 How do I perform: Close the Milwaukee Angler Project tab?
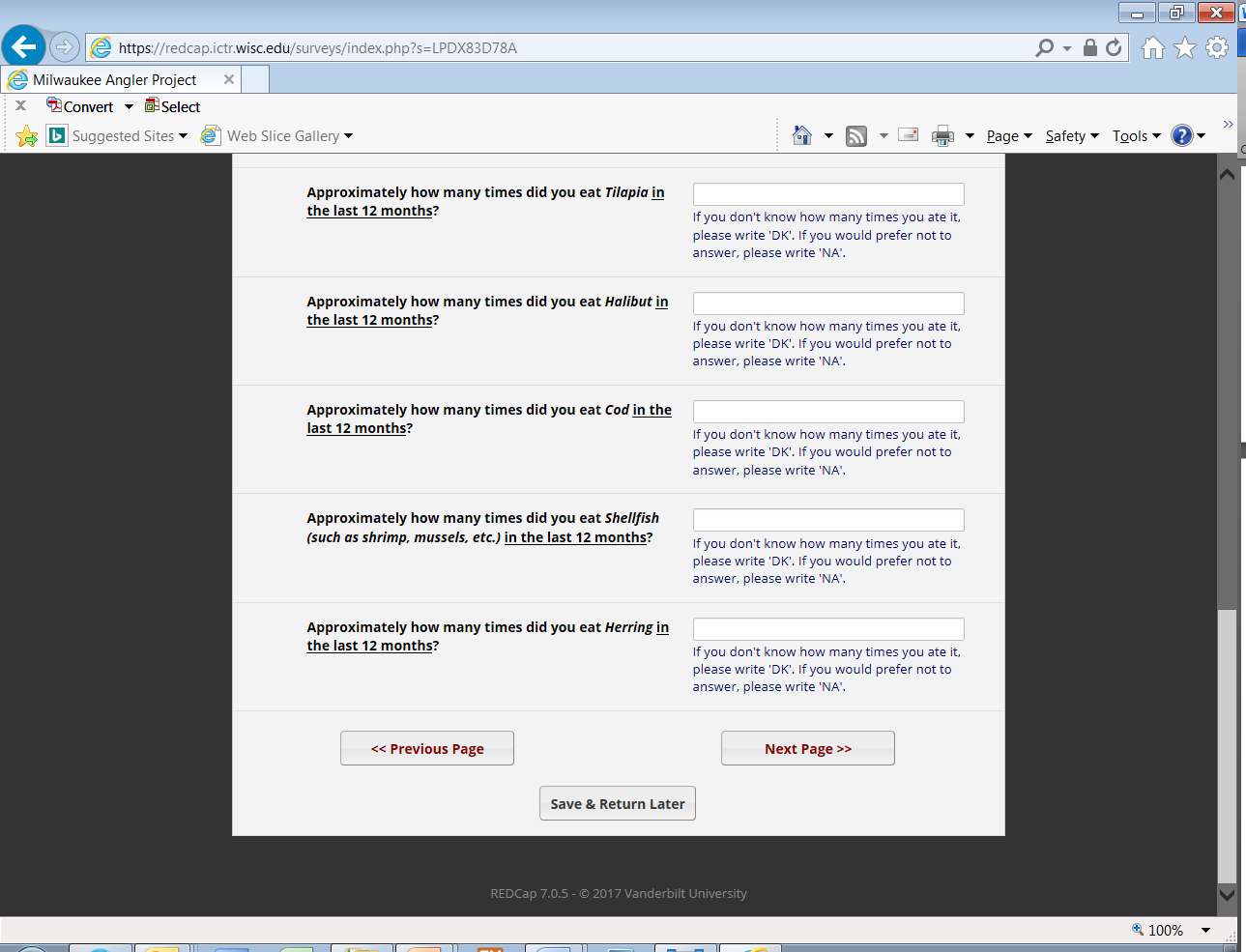[x=229, y=79]
